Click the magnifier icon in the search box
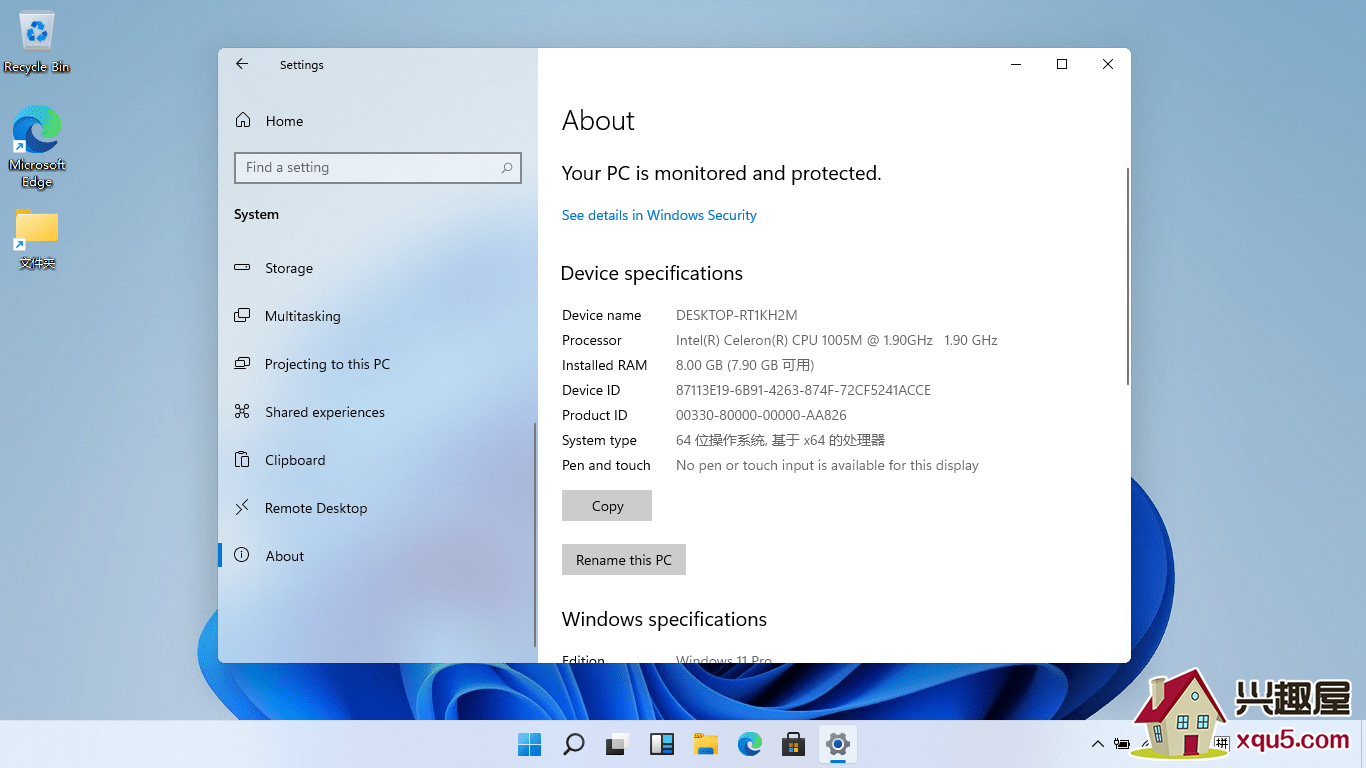 (x=507, y=168)
